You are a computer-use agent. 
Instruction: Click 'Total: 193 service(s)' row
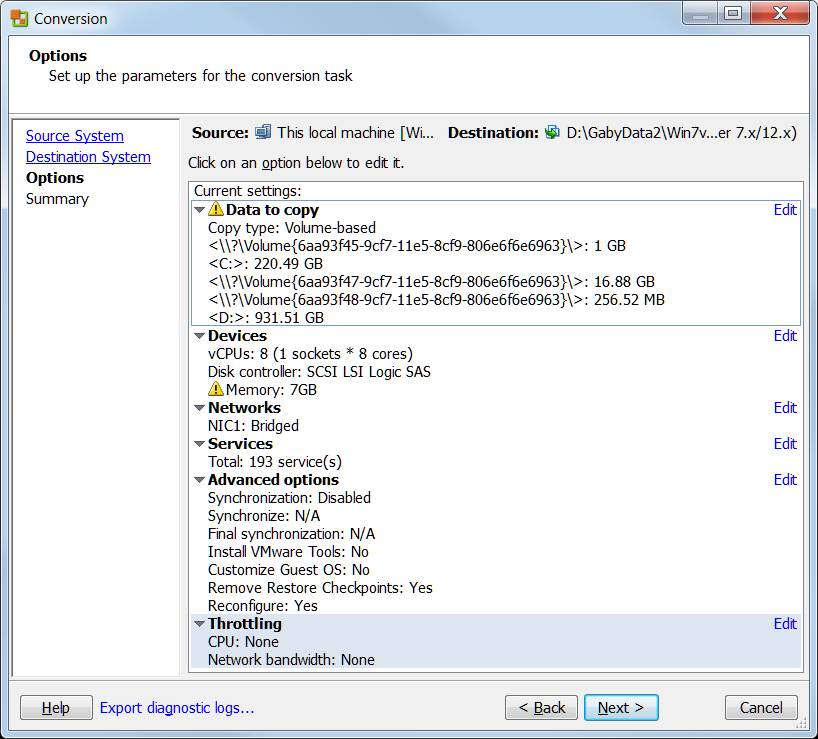click(275, 462)
